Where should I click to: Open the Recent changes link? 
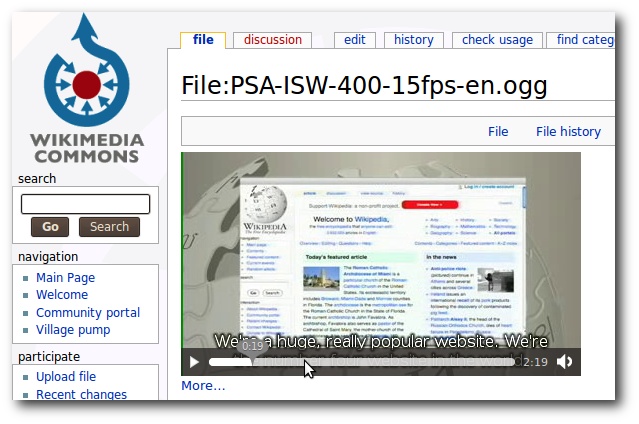point(82,394)
